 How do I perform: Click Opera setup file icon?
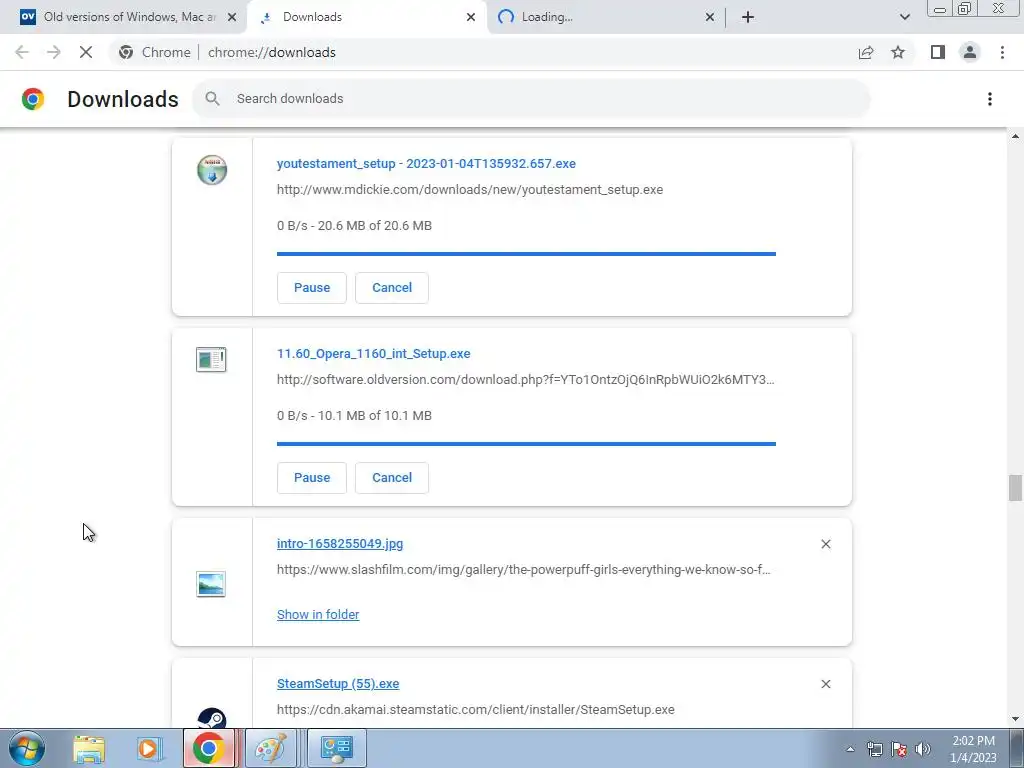[x=211, y=360]
